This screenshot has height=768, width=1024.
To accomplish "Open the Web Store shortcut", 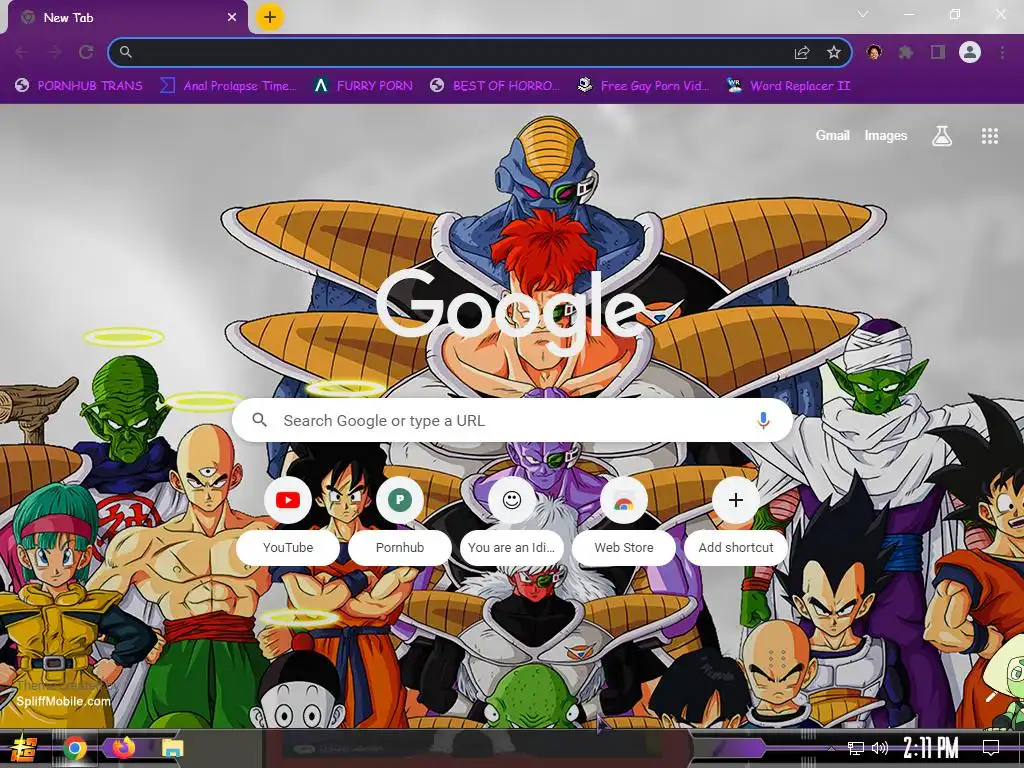I will 624,520.
